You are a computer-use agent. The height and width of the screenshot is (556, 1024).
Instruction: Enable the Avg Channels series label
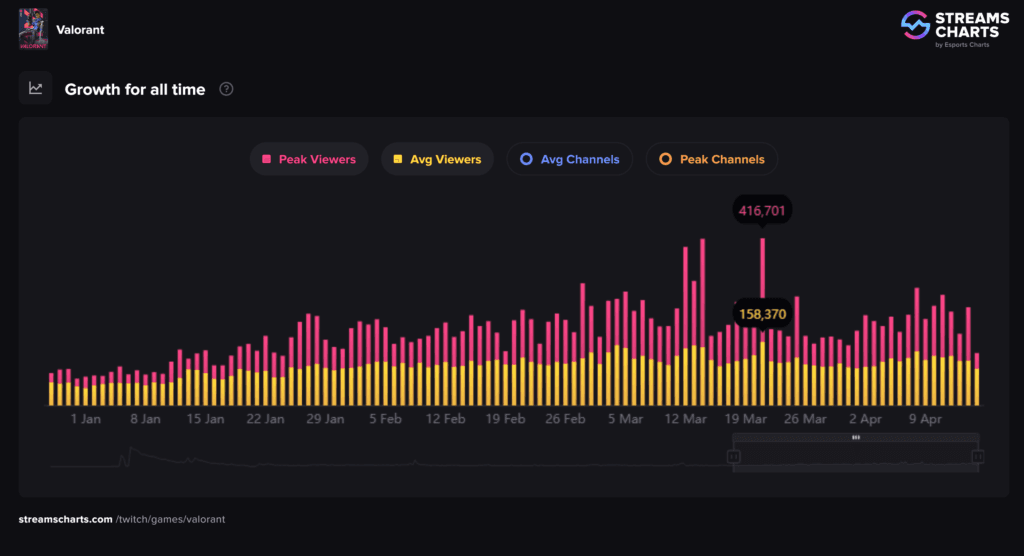(580, 159)
